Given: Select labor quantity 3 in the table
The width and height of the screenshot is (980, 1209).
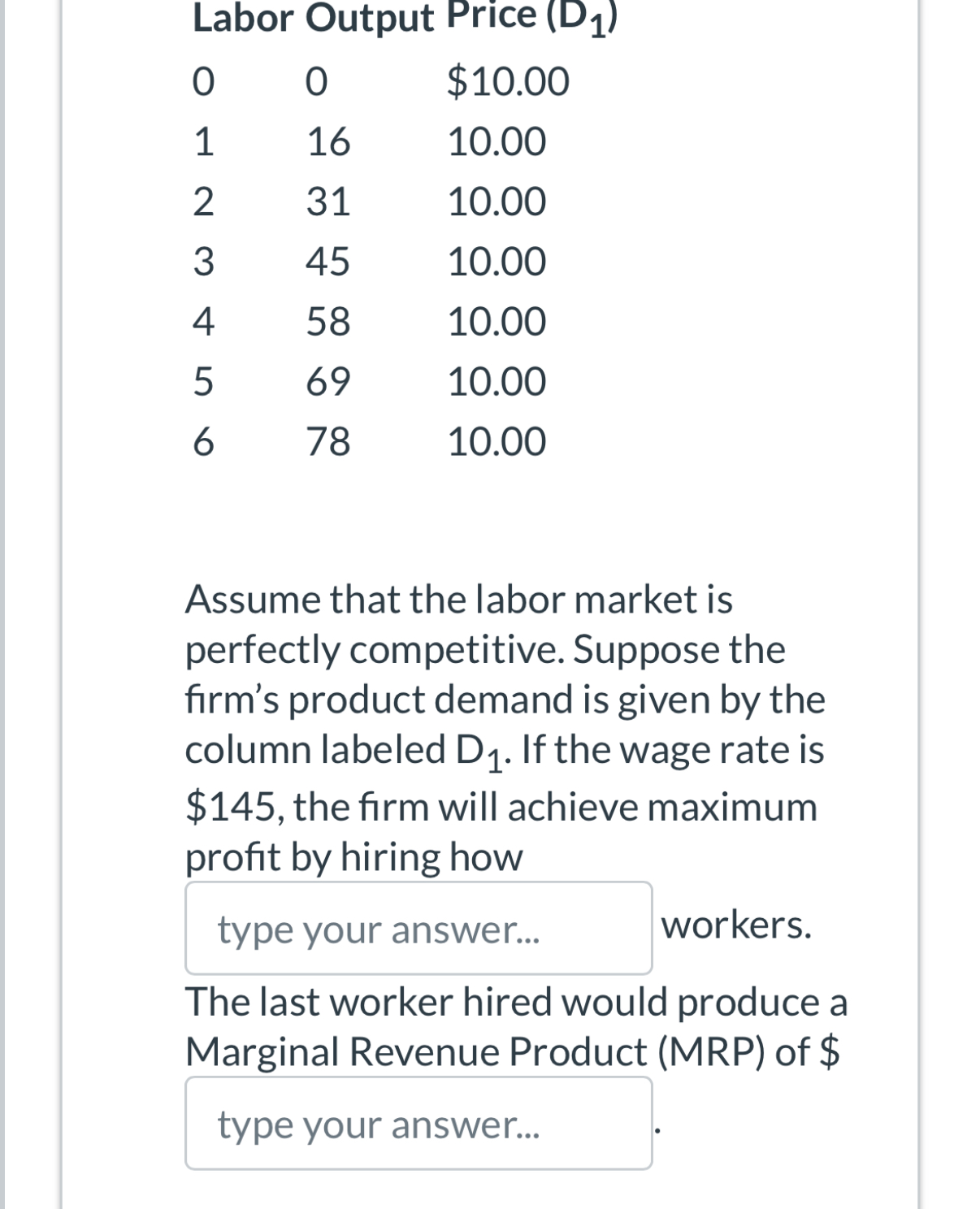Looking at the screenshot, I should [206, 262].
